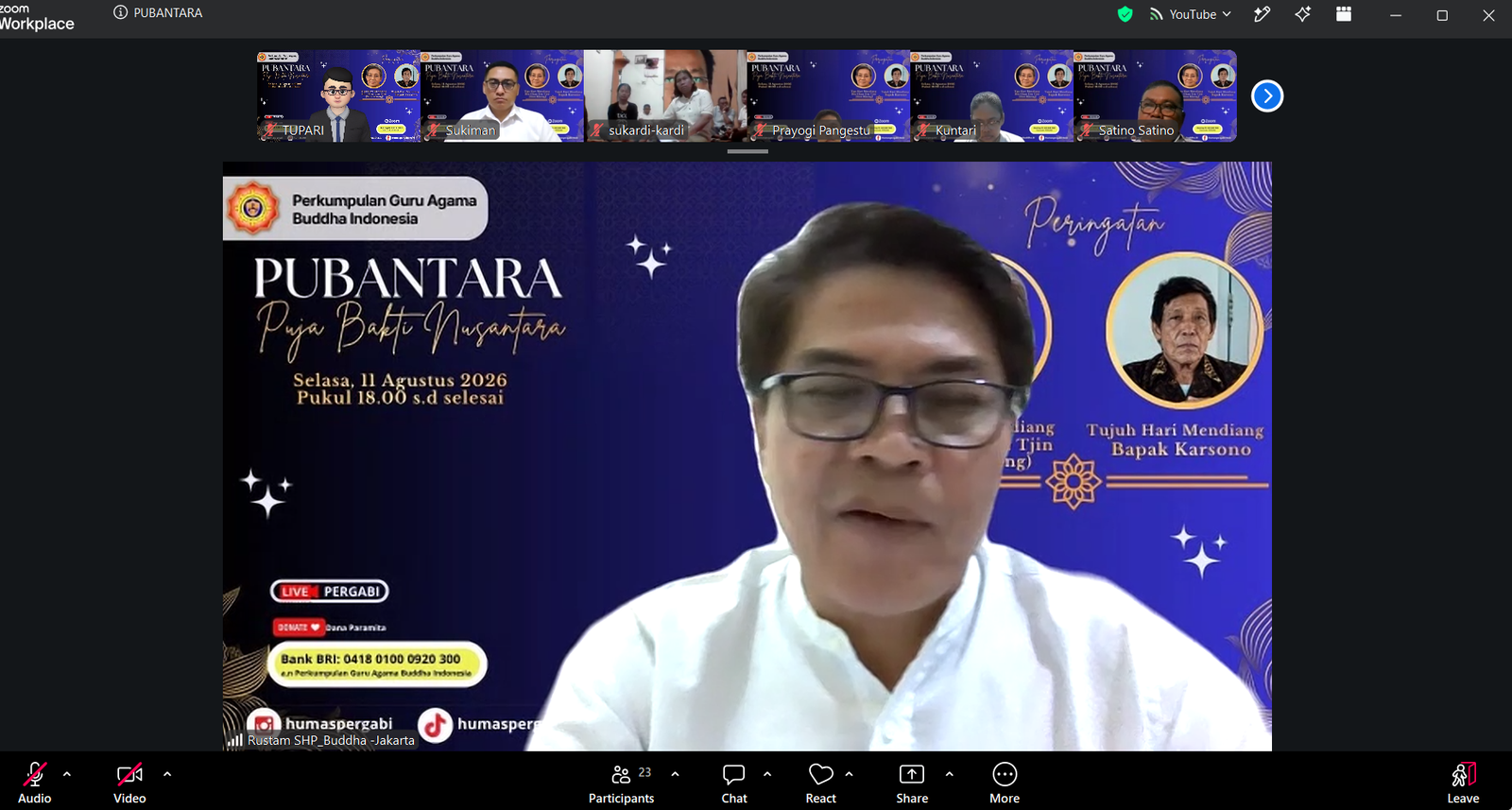Open meeting info icon beside PUBANTARA
The height and width of the screenshot is (810, 1512).
pos(120,12)
